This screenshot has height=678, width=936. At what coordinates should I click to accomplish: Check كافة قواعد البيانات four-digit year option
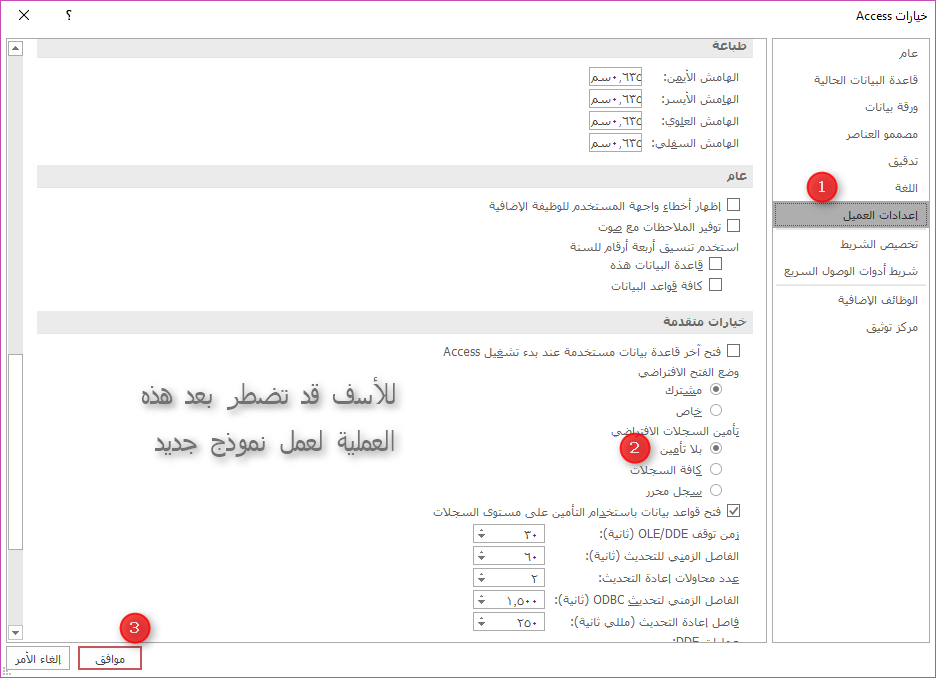[716, 285]
